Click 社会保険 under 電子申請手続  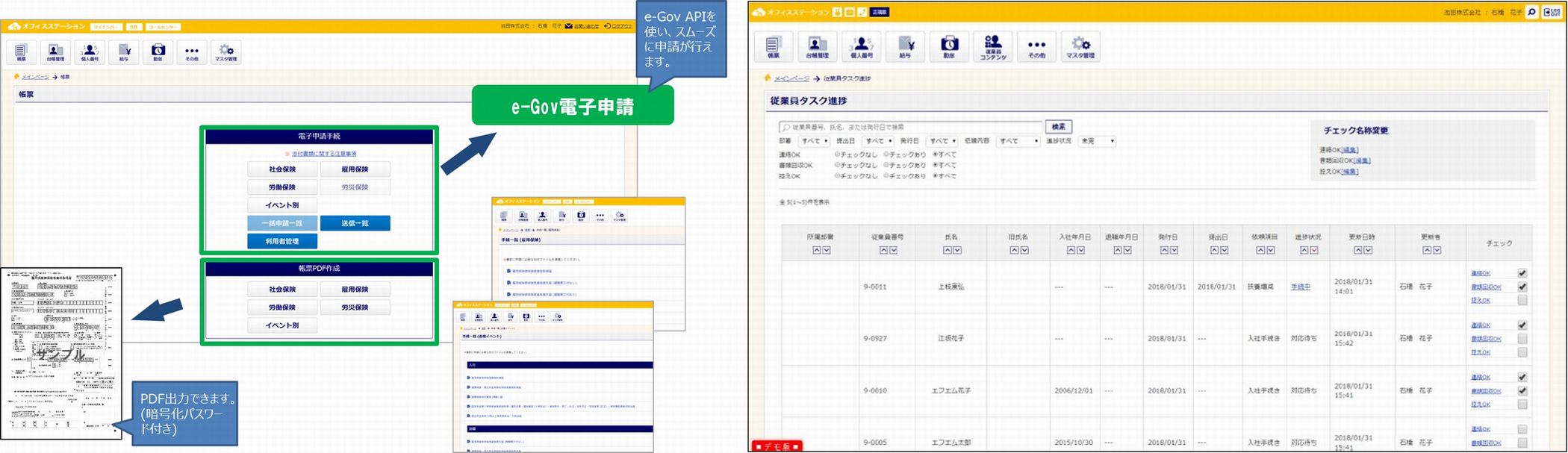pos(282,169)
